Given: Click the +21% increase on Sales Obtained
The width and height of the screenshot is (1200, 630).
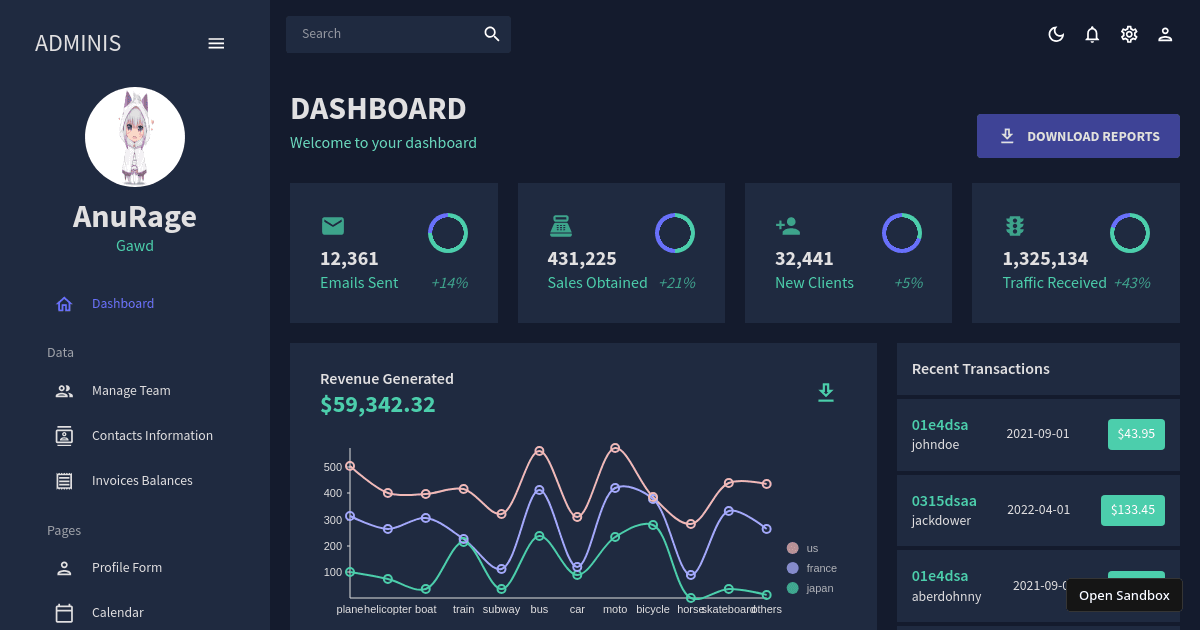Looking at the screenshot, I should (676, 283).
